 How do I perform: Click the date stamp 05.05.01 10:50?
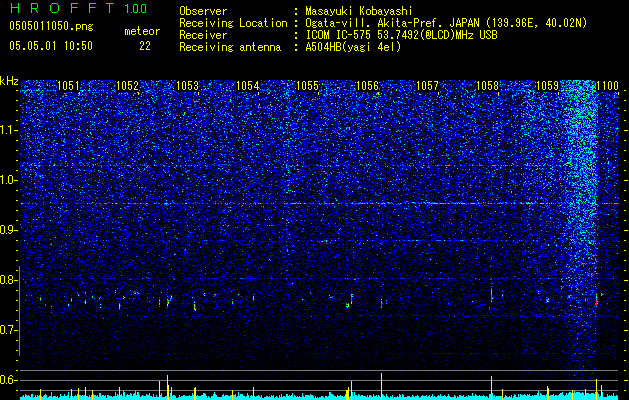[51, 46]
